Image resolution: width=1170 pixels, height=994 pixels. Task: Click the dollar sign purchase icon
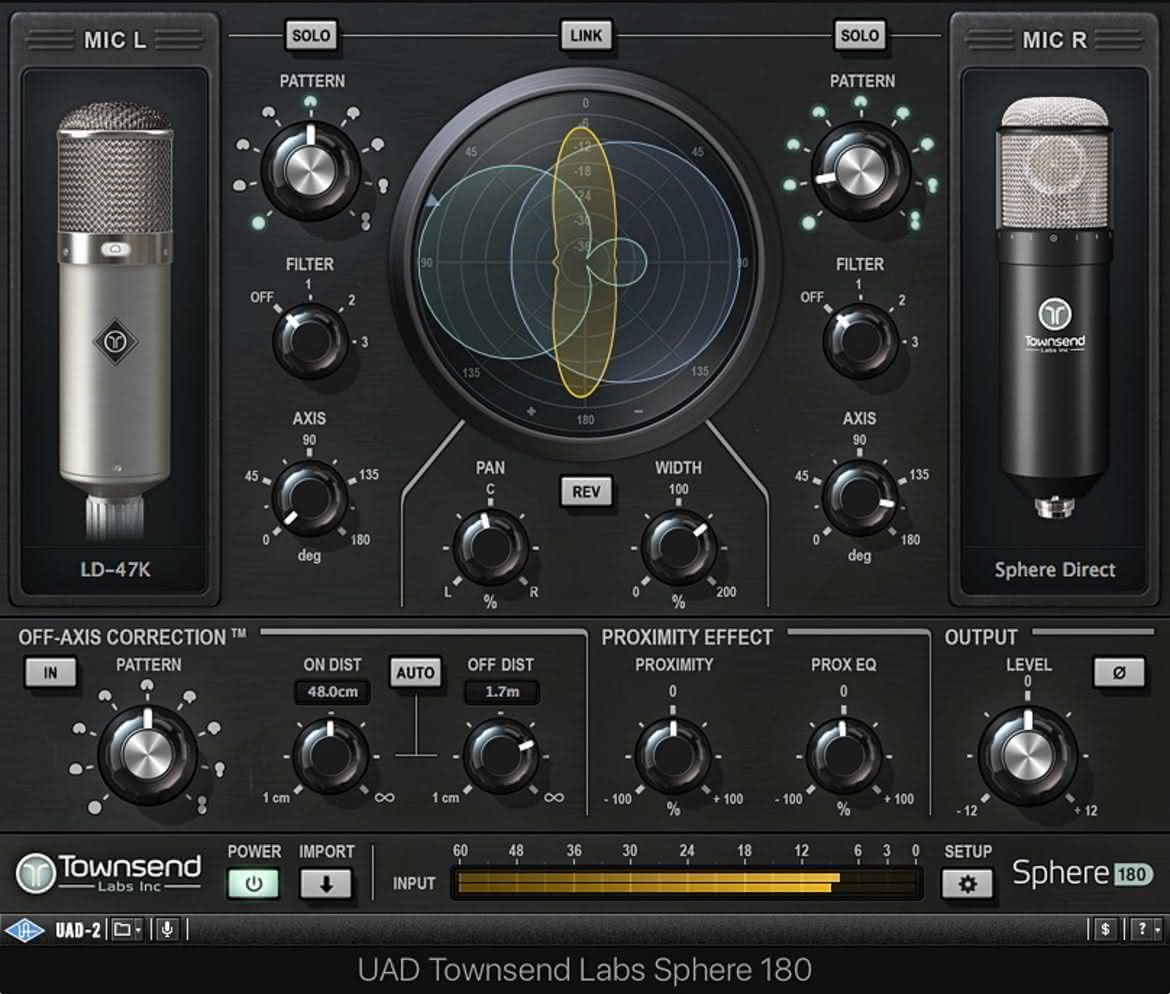pyautogui.click(x=1105, y=930)
